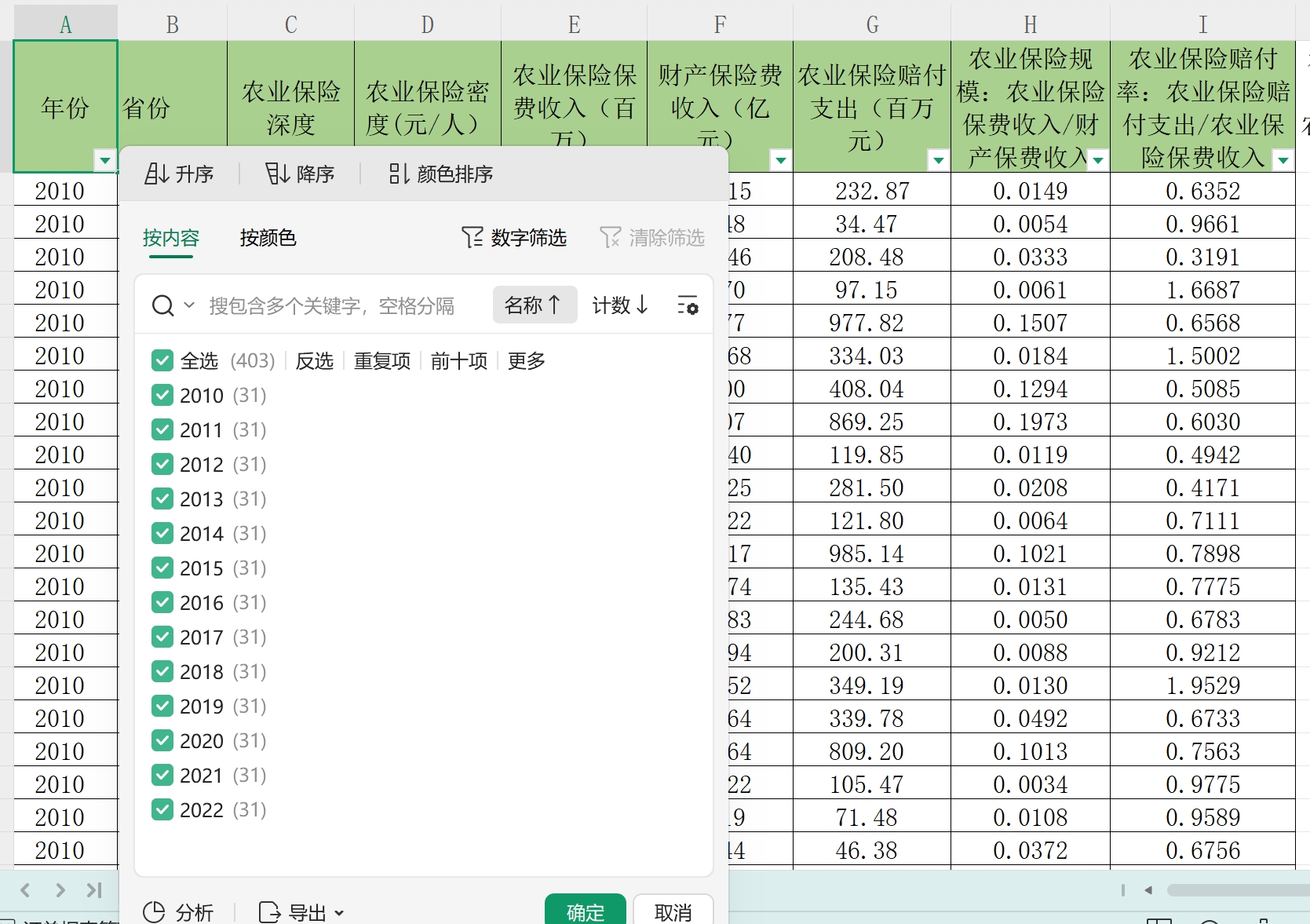Cancel the filter with 取消

(x=673, y=911)
